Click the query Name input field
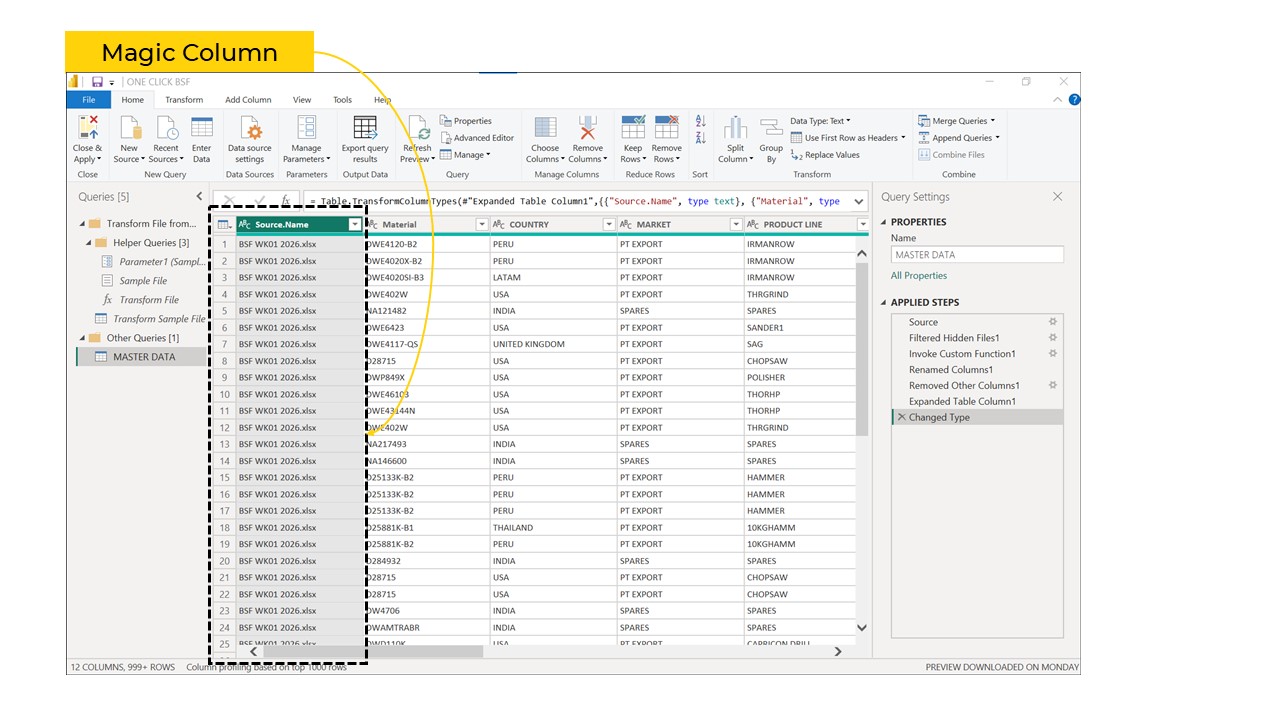1280x720 pixels. click(x=976, y=255)
